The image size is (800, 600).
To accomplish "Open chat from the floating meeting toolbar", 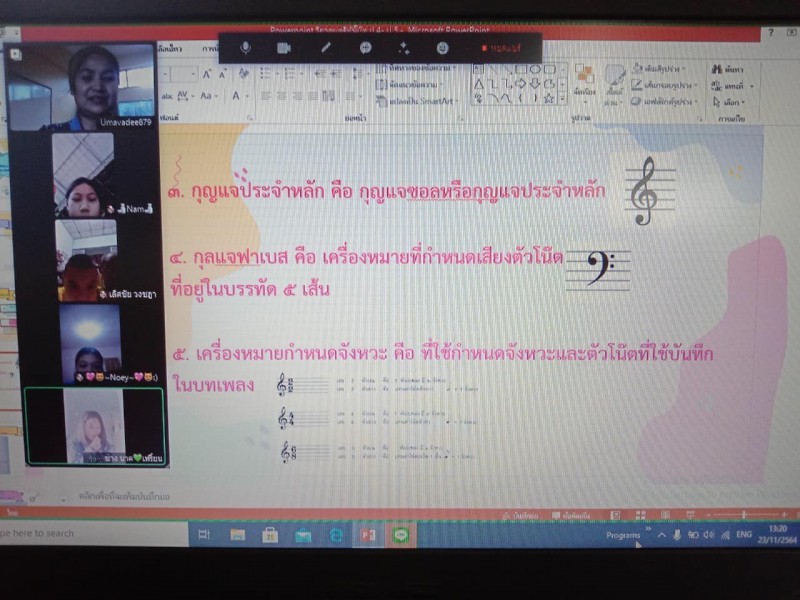I will 366,48.
